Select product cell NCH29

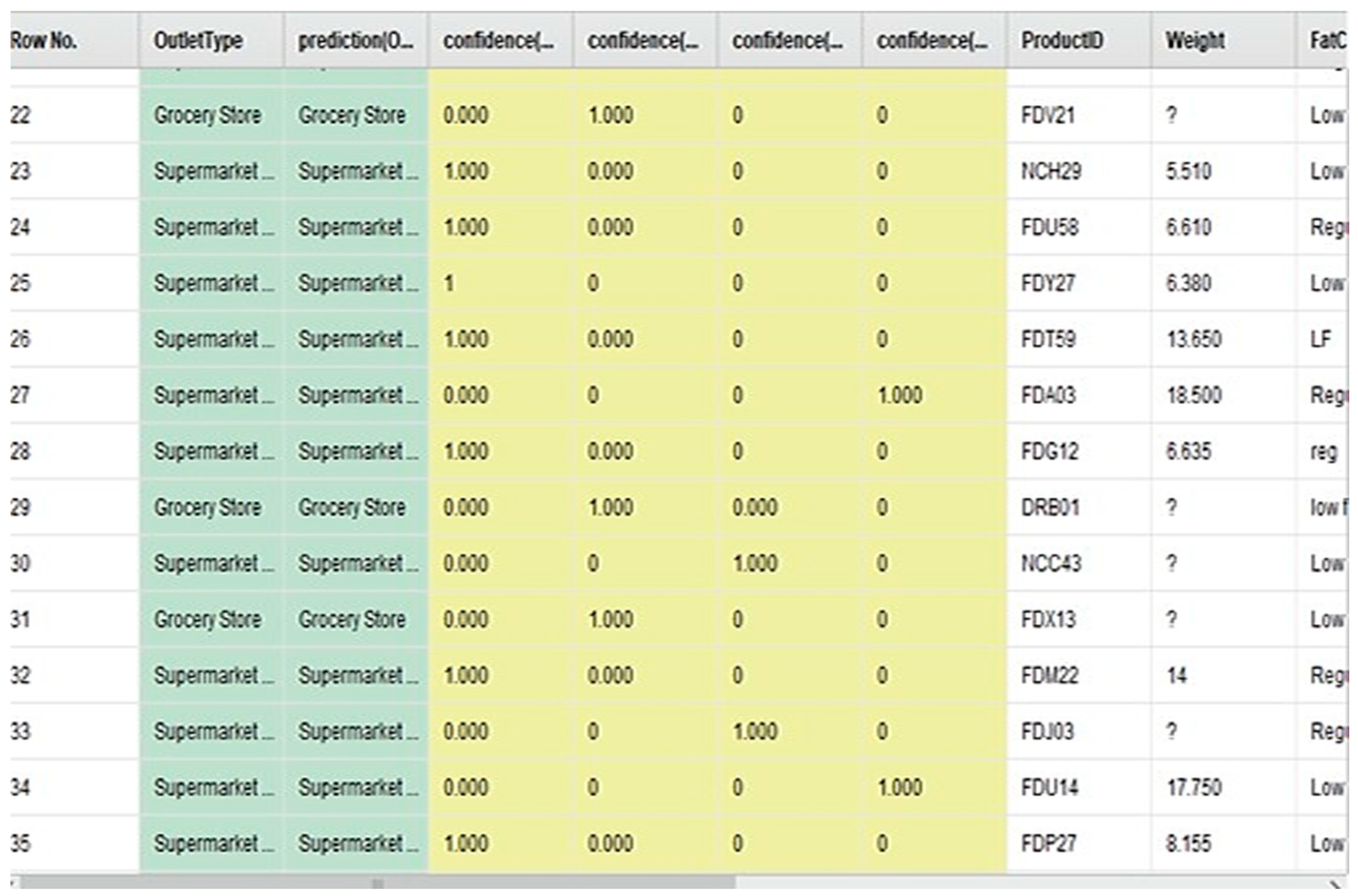click(x=1051, y=171)
